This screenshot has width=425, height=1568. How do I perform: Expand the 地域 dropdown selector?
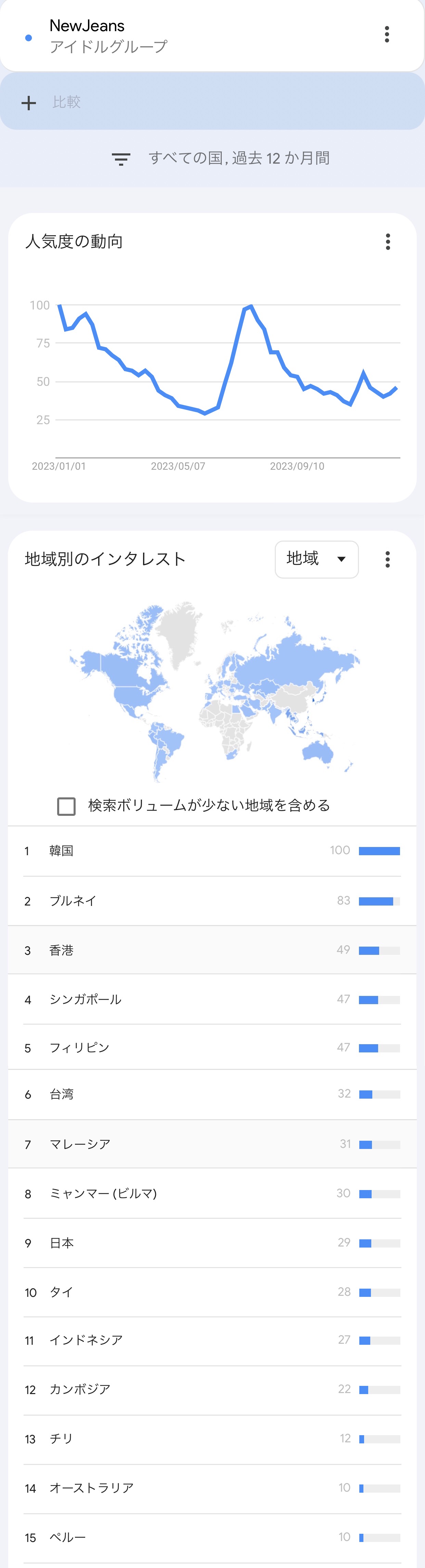tap(317, 559)
